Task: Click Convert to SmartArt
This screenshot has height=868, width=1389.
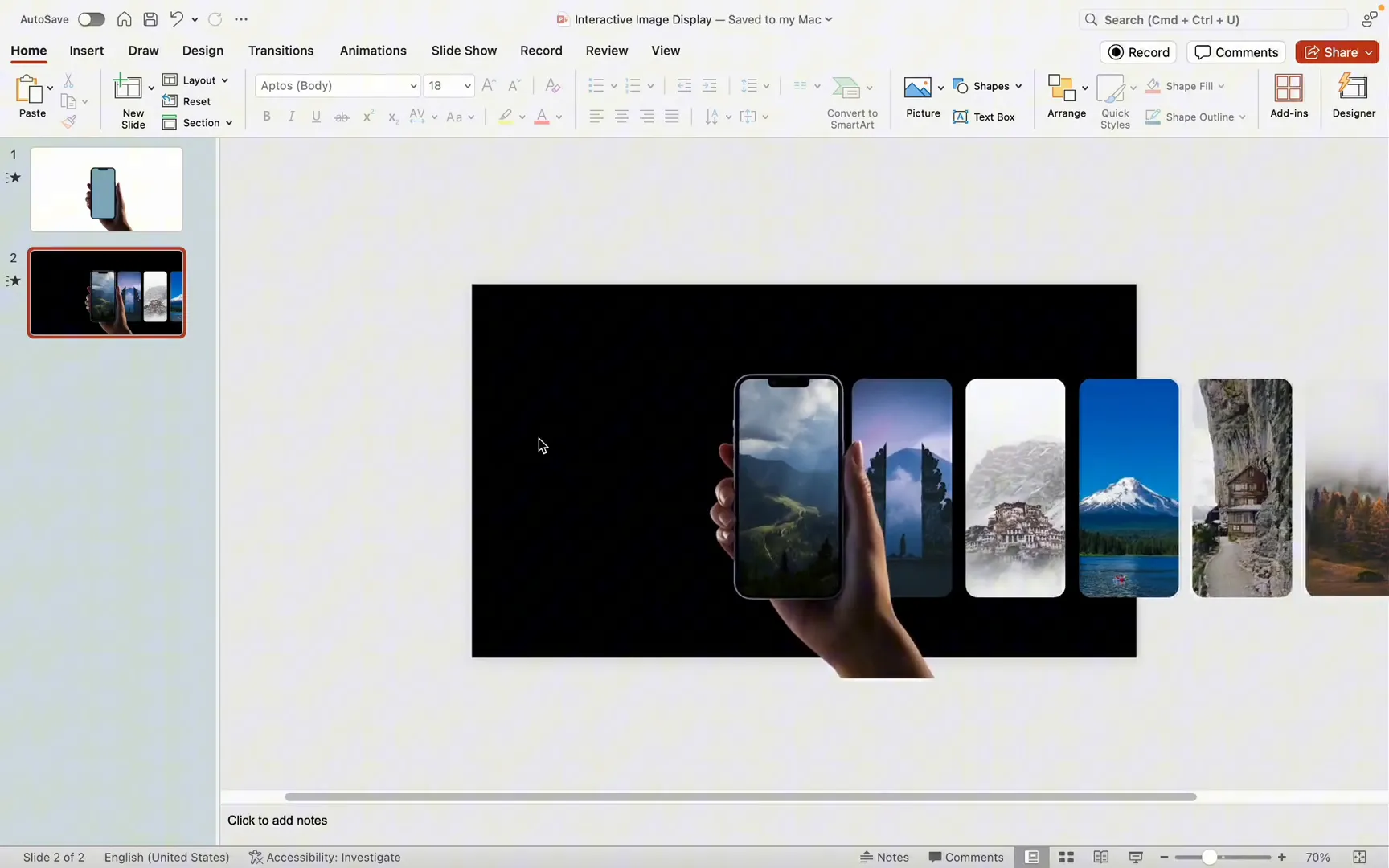Action: pos(852,102)
